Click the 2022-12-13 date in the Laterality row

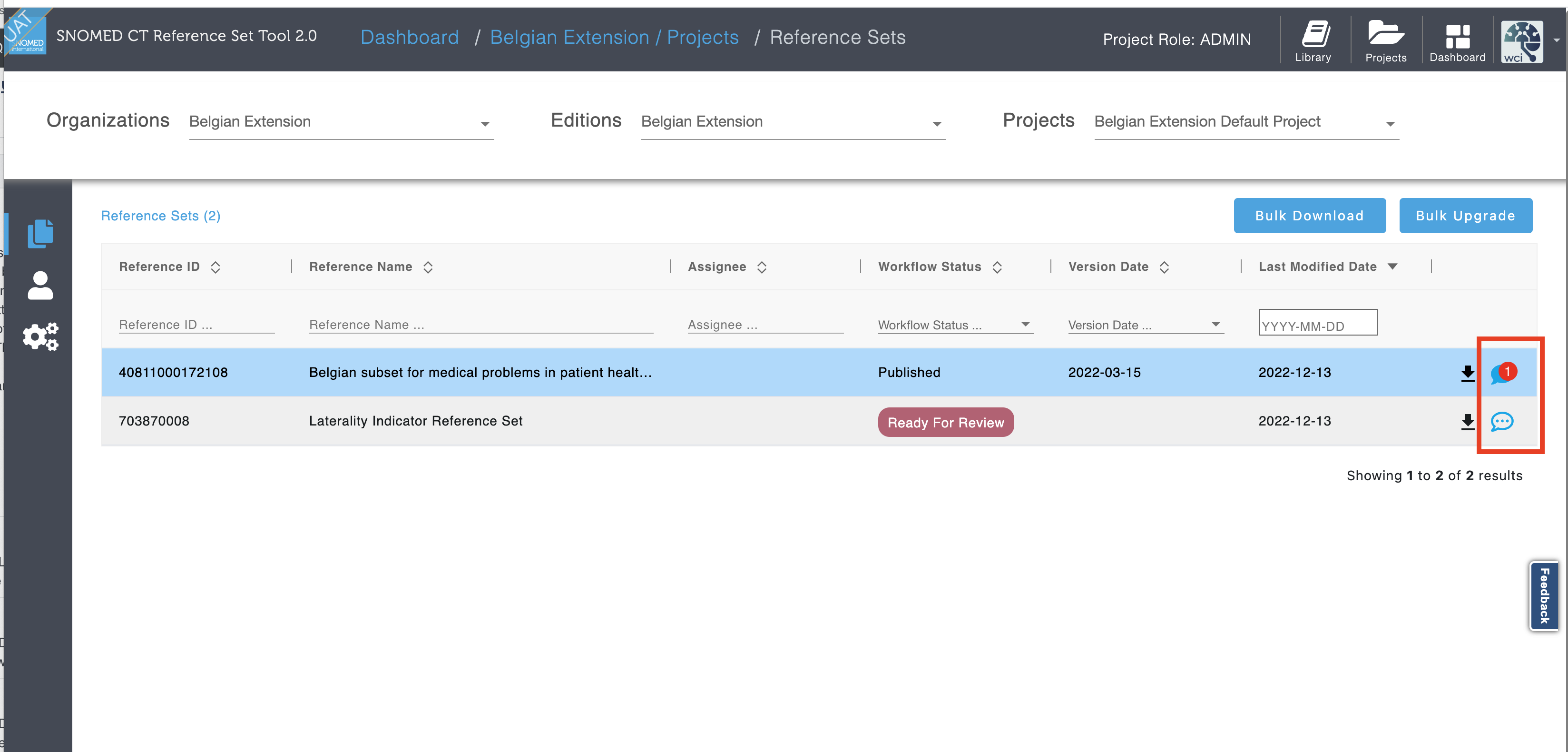pyautogui.click(x=1295, y=421)
